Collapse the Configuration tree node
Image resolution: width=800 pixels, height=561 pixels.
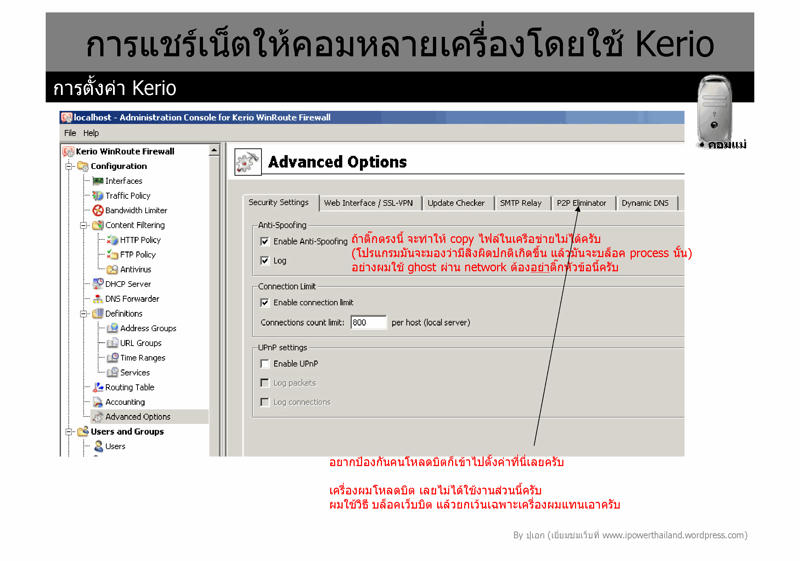[x=69, y=166]
